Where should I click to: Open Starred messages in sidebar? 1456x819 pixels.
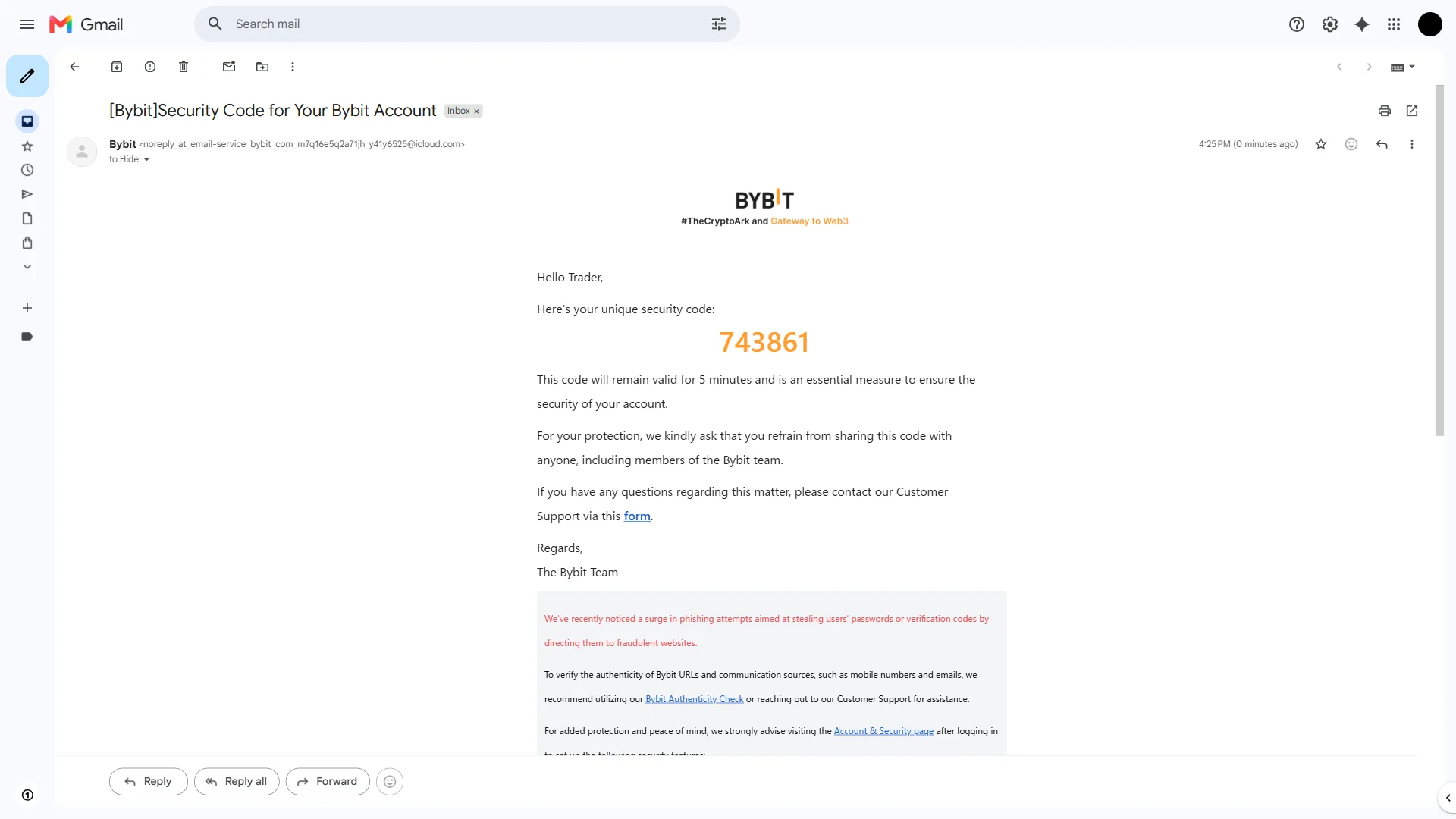coord(27,146)
